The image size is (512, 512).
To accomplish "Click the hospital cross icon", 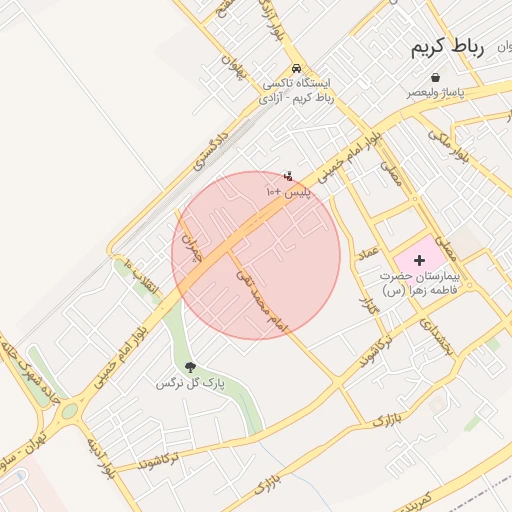I will coord(419,260).
